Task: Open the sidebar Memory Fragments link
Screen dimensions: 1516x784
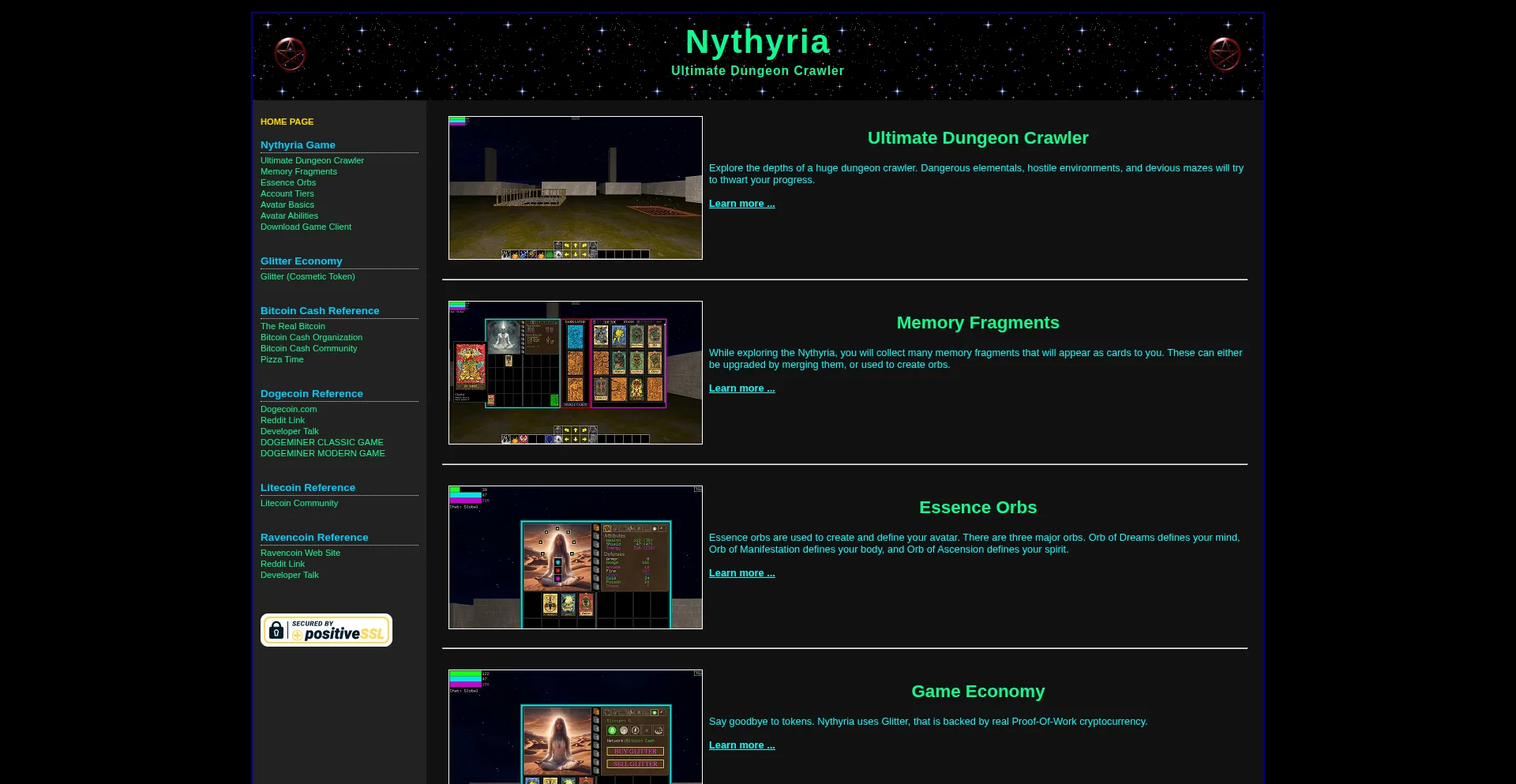Action: 298,171
